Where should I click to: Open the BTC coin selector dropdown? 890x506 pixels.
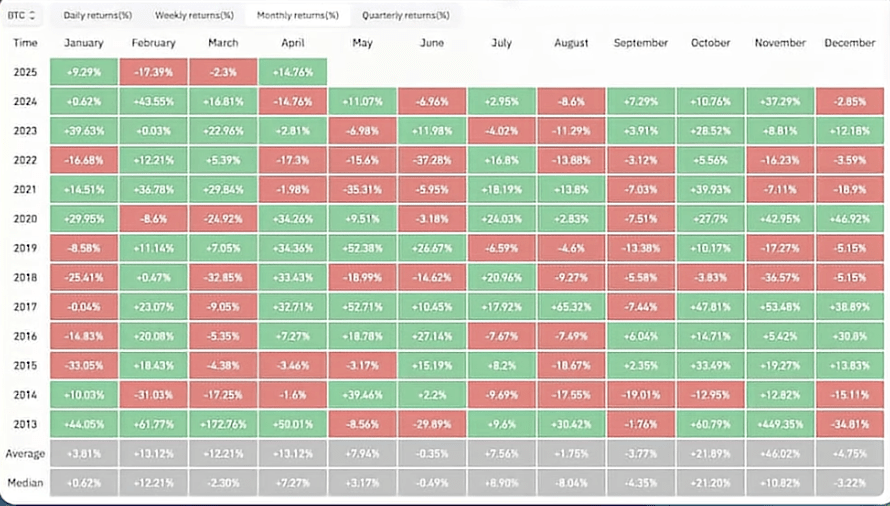click(x=22, y=15)
